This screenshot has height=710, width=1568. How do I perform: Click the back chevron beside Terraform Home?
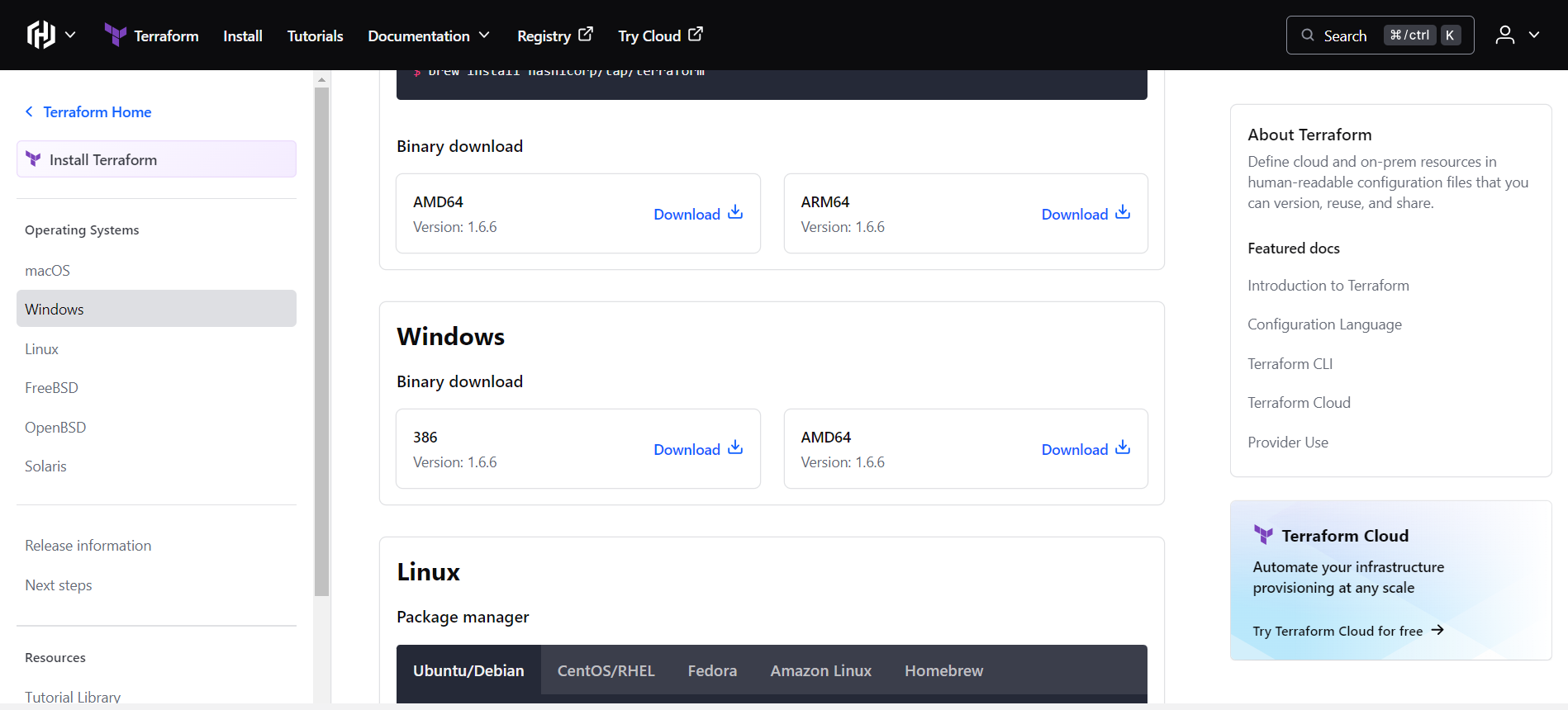pos(29,111)
